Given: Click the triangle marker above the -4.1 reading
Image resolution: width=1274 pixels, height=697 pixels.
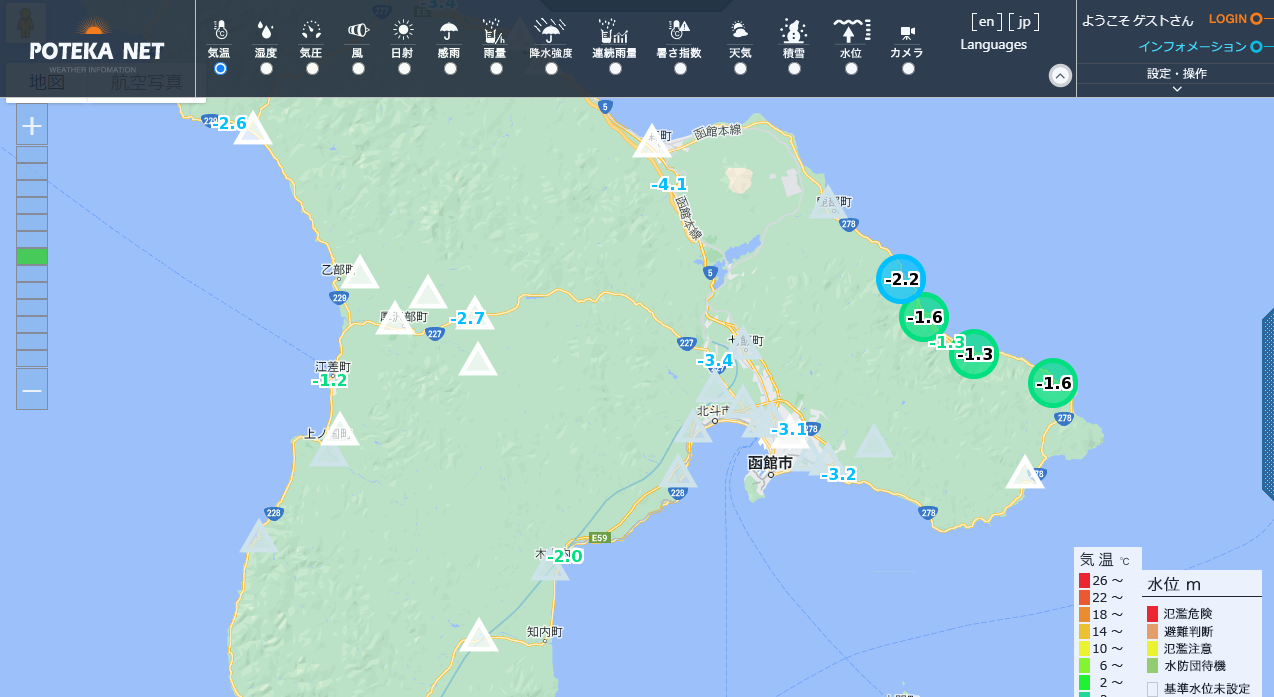Looking at the screenshot, I should click(652, 142).
